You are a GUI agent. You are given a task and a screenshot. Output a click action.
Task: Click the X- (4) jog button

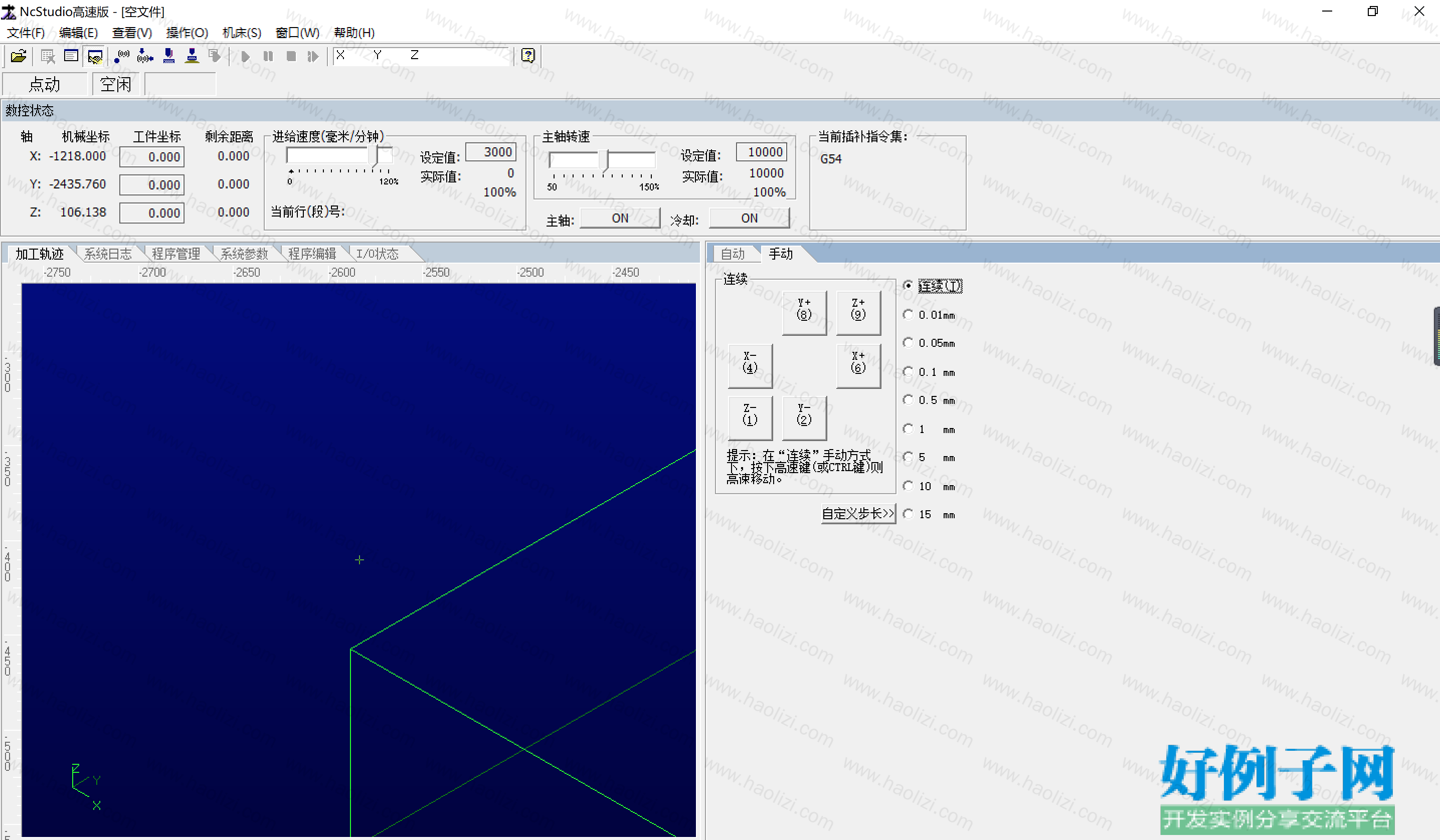point(750,366)
